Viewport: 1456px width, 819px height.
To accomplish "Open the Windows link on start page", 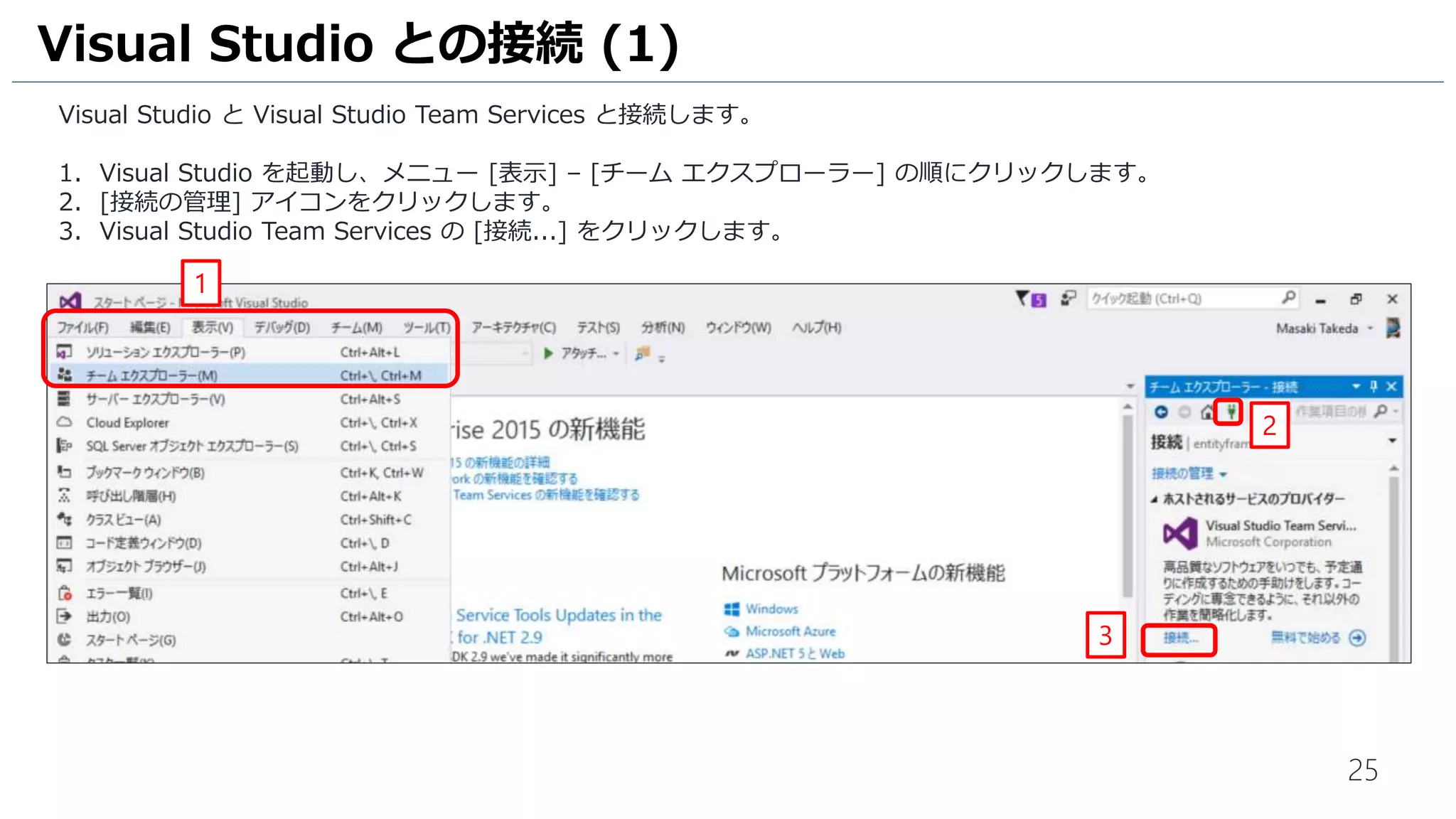I will click(x=771, y=609).
